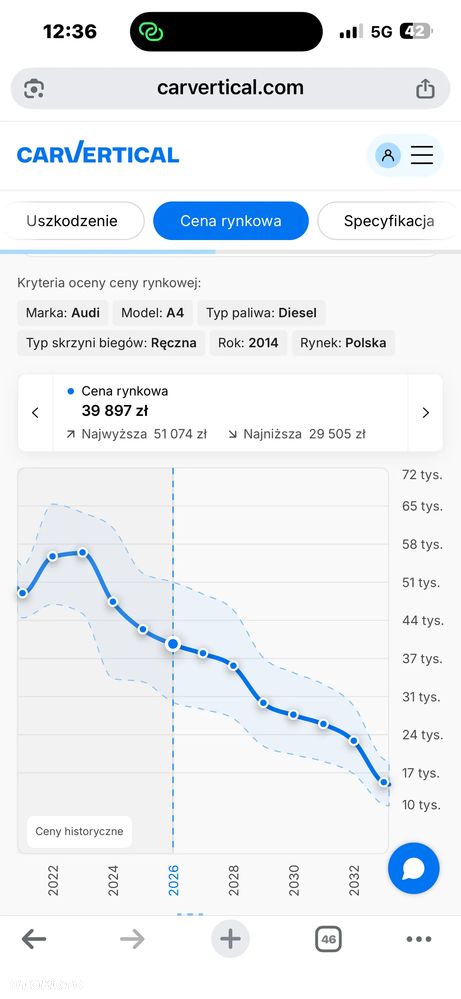Select the 2028 data point on the chart
Image resolution: width=461 pixels, height=999 pixels.
[233, 666]
